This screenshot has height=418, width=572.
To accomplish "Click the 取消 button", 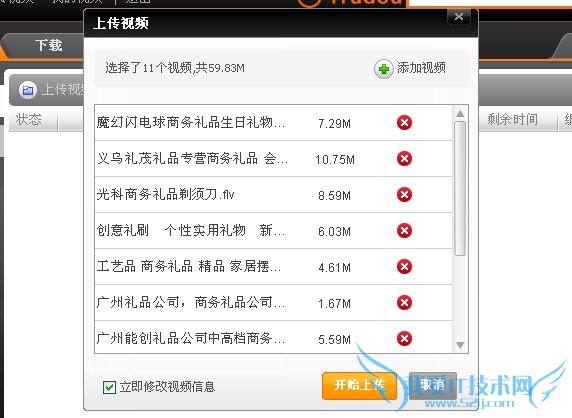I will coord(433,386).
